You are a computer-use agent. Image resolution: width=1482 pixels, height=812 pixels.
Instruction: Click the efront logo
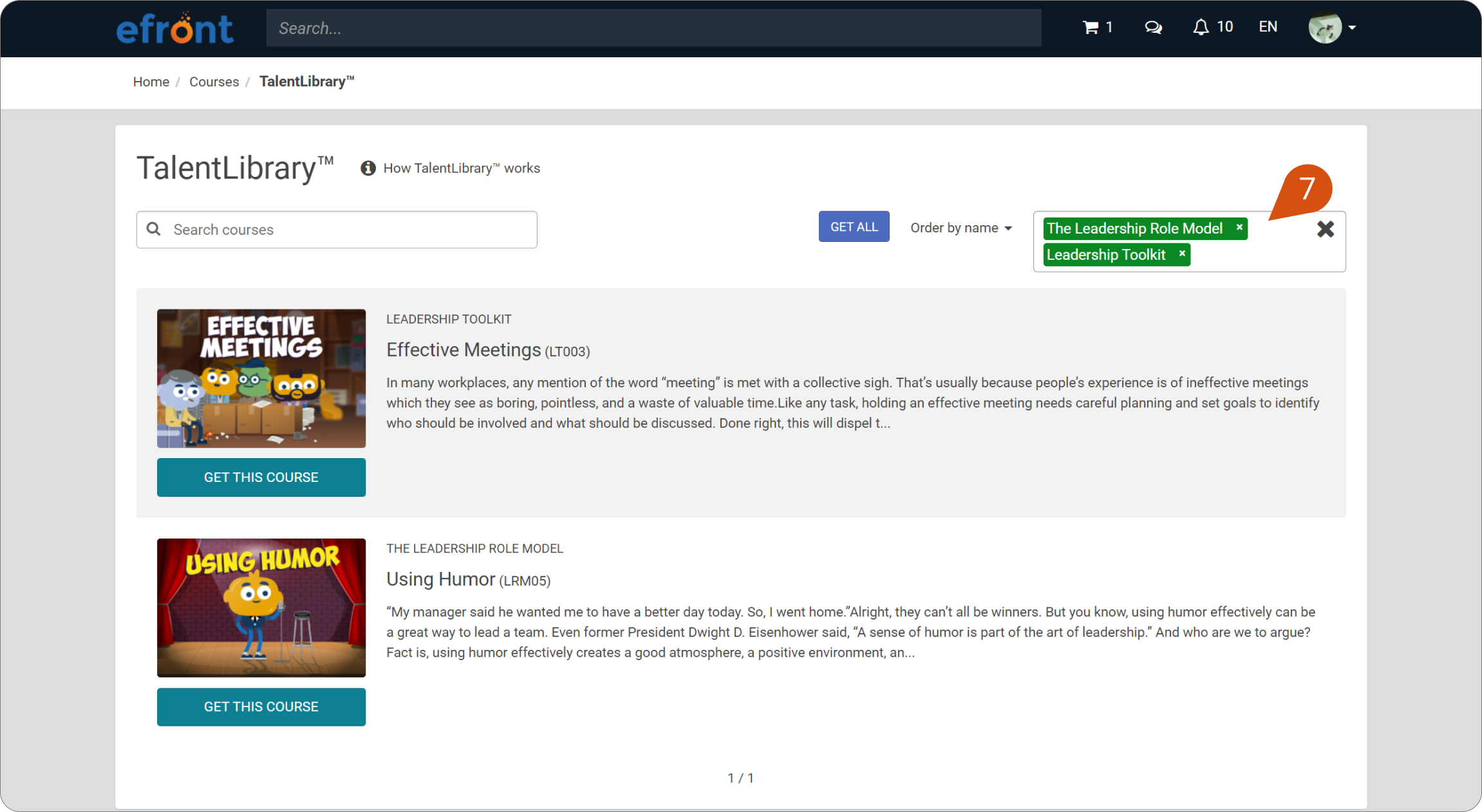point(174,27)
